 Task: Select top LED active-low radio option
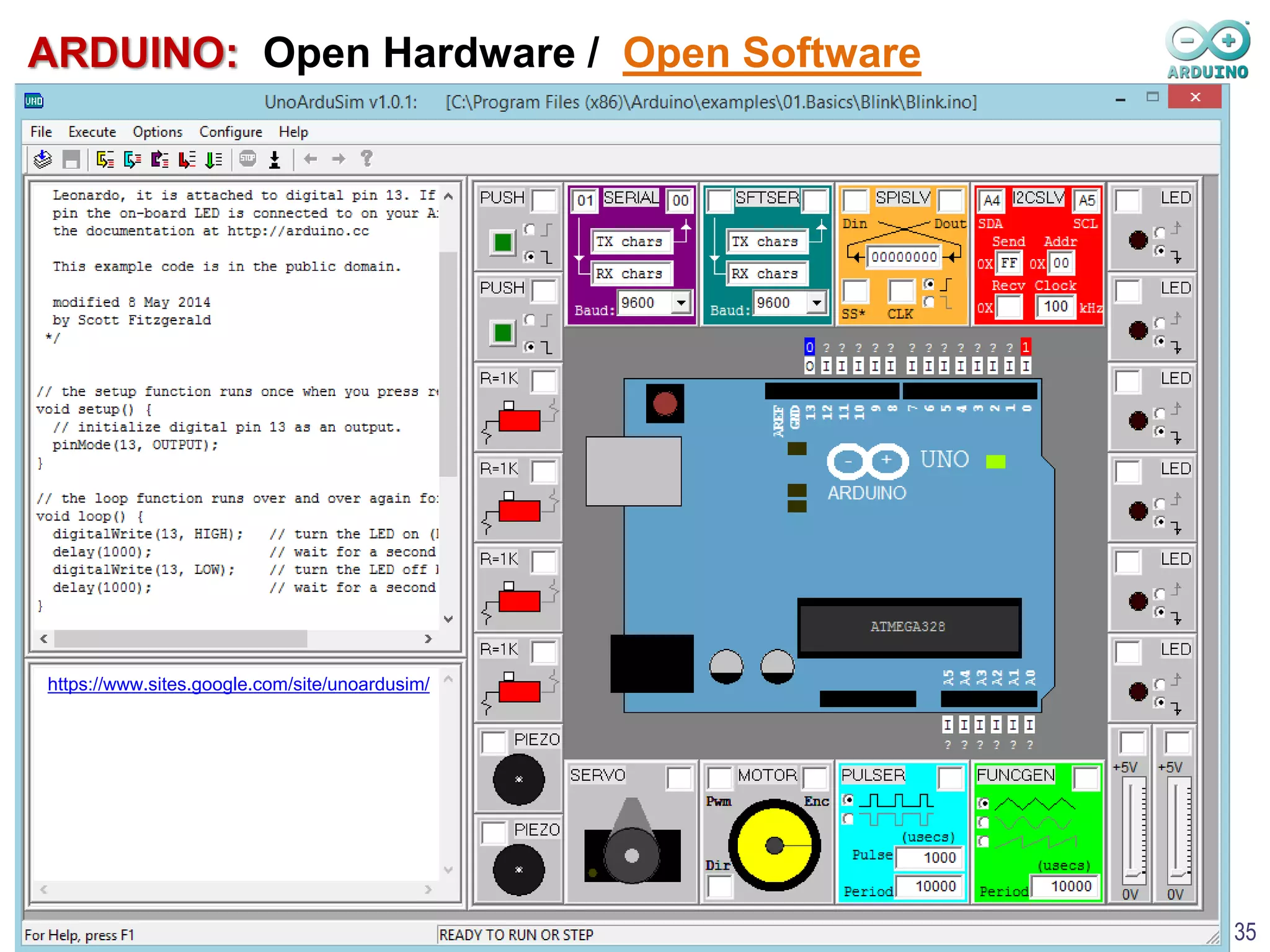[x=1159, y=251]
